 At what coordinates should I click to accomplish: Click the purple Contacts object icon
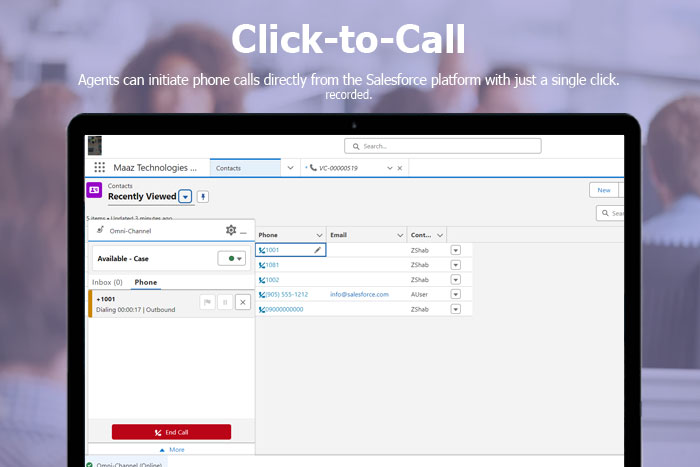(94, 190)
